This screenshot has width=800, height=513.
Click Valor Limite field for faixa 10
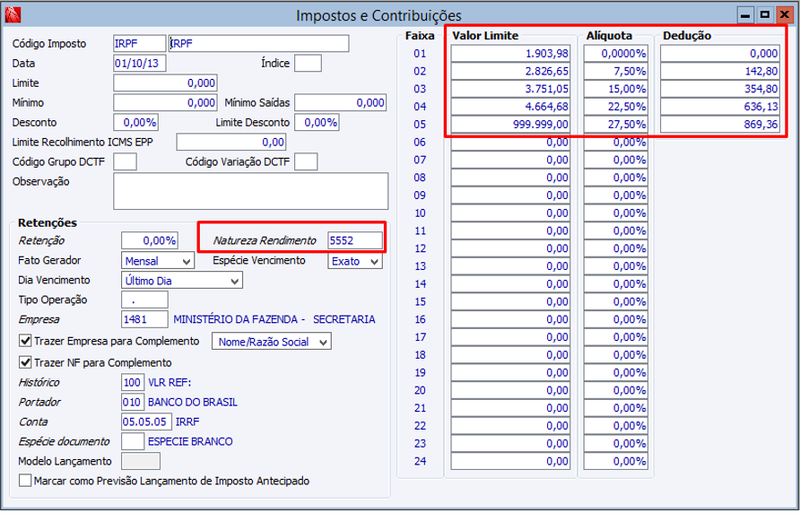click(x=510, y=213)
